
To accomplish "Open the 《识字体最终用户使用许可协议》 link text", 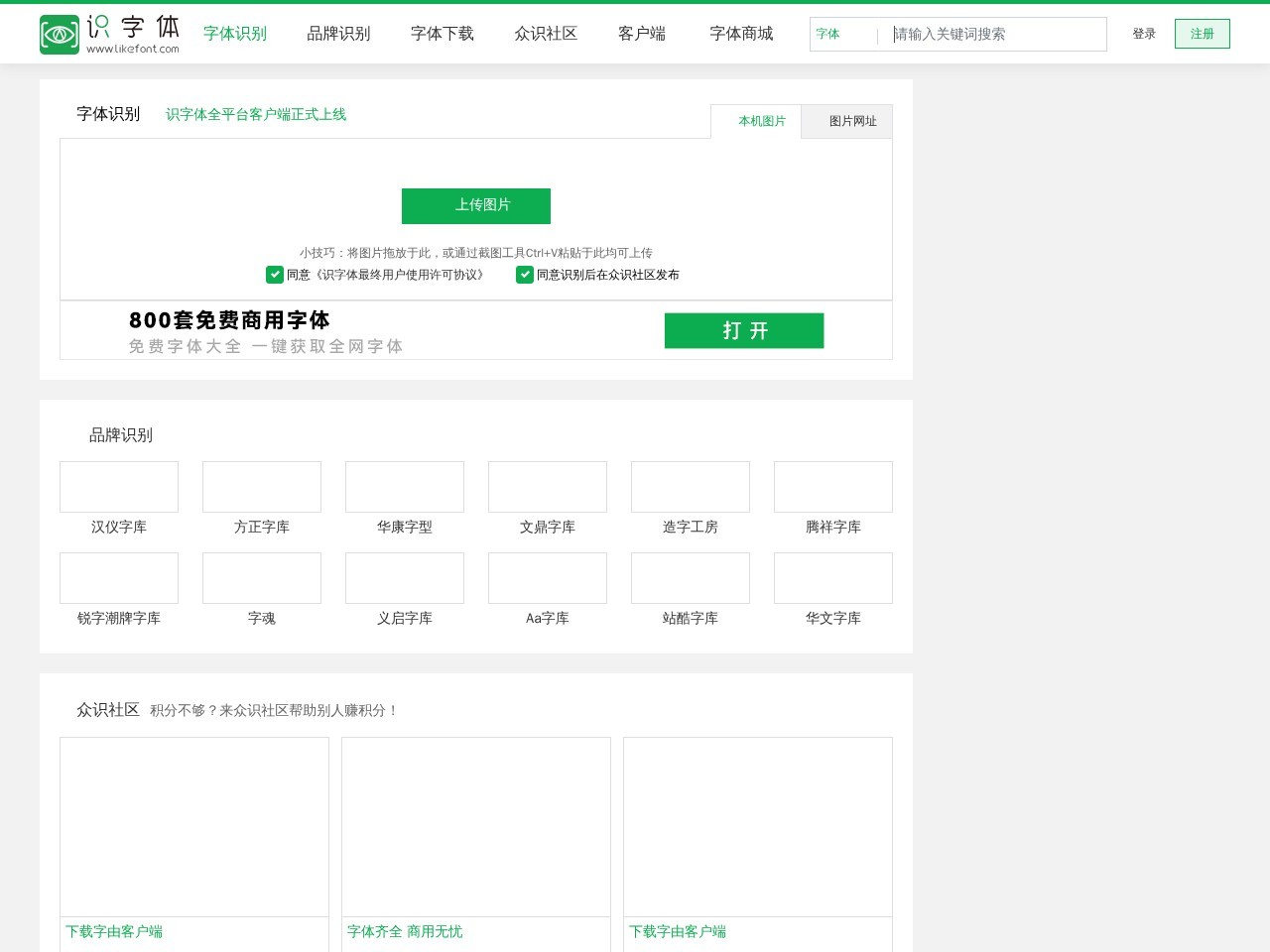I will 400,275.
